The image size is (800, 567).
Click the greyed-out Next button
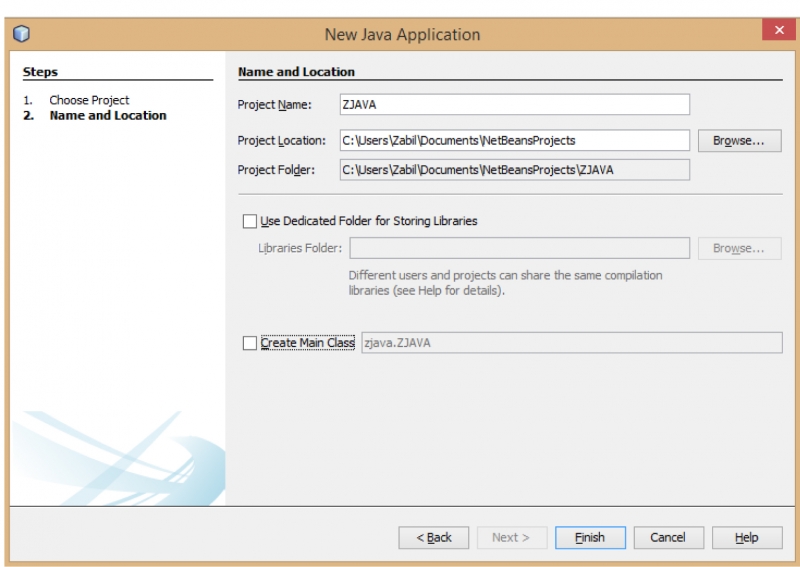511,537
